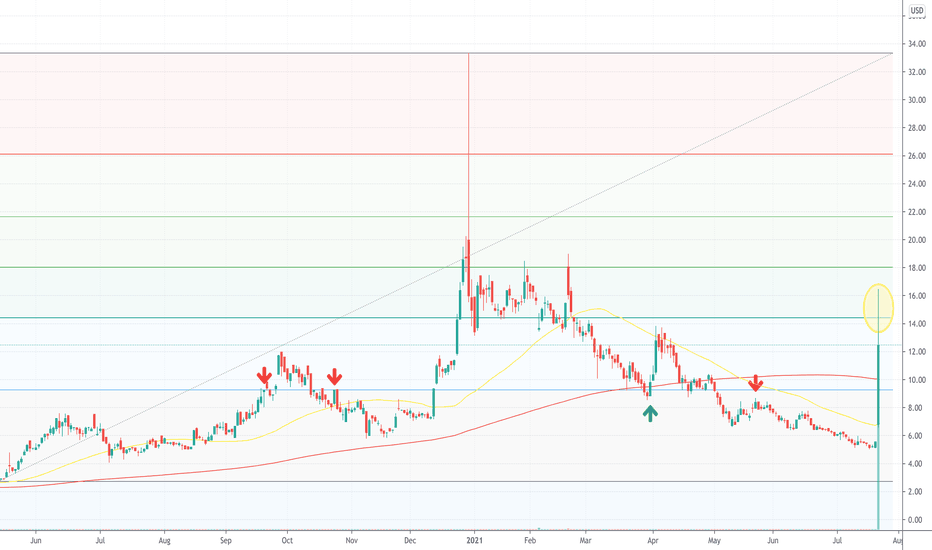Click the Apr label on time axis

click(653, 540)
